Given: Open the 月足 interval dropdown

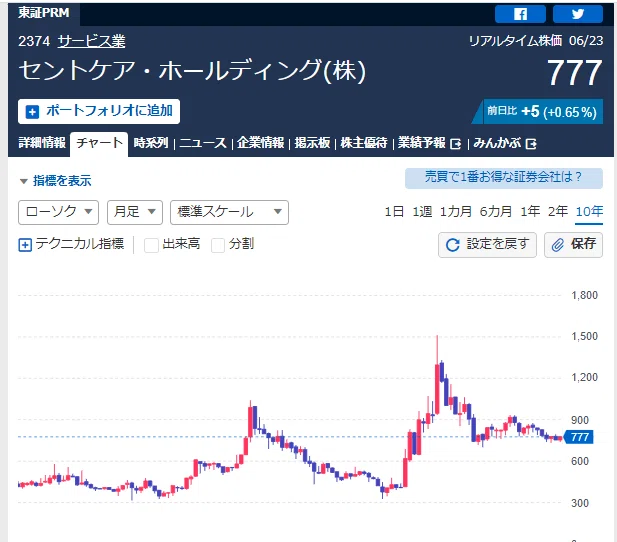Looking at the screenshot, I should [x=135, y=213].
